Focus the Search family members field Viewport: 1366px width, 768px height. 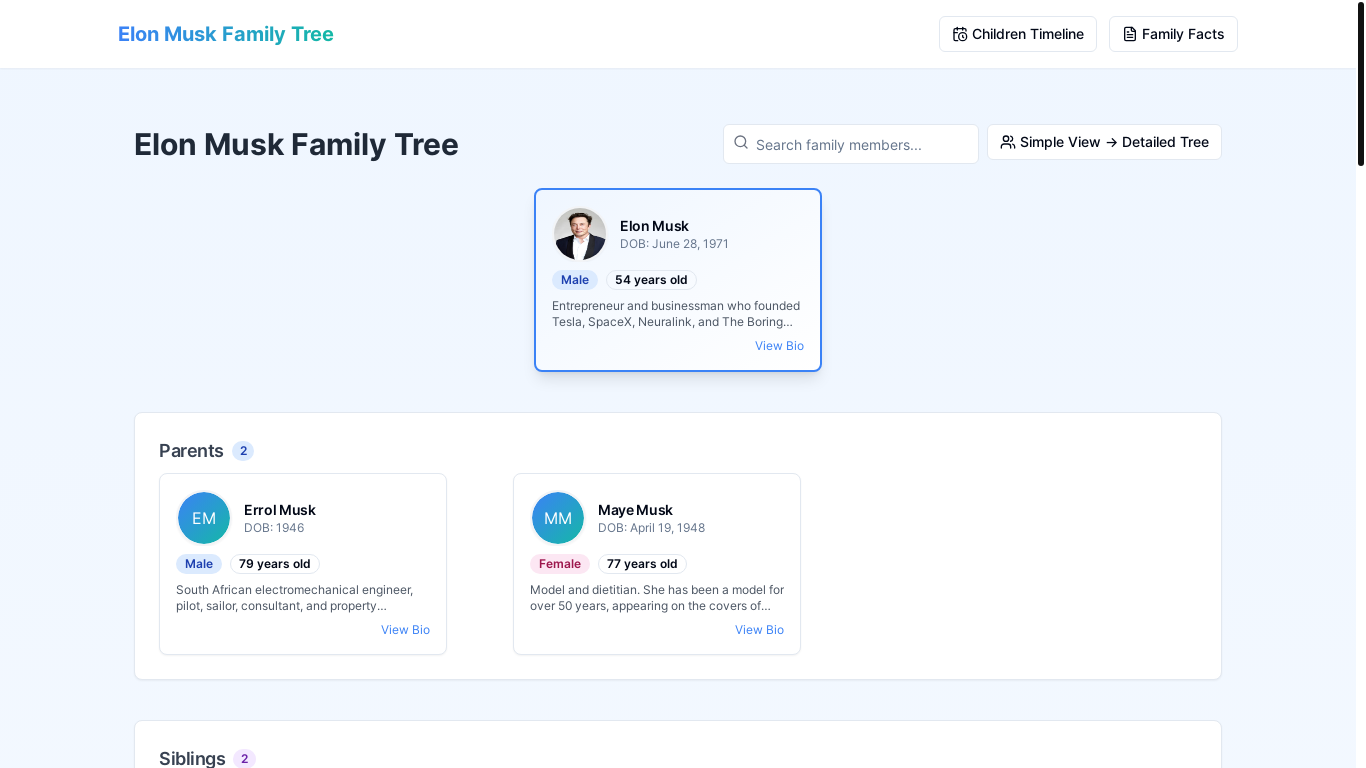[851, 144]
